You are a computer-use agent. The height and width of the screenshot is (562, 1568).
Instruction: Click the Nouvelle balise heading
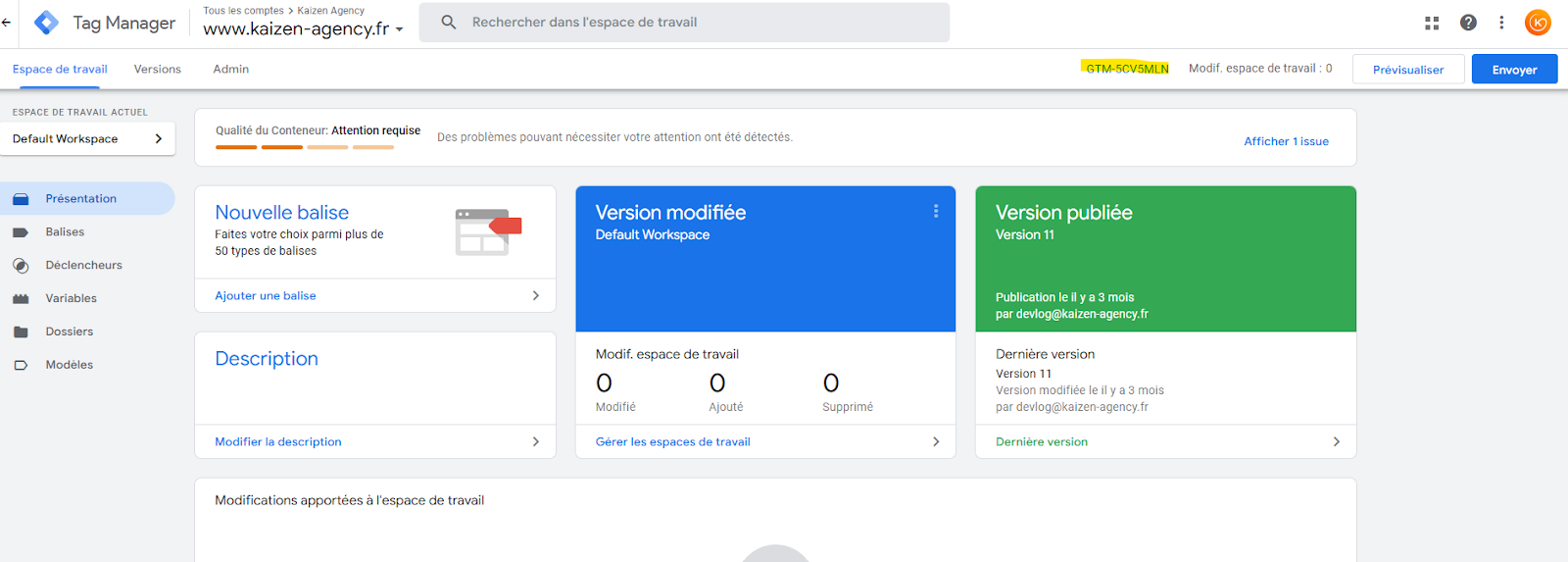pyautogui.click(x=282, y=213)
